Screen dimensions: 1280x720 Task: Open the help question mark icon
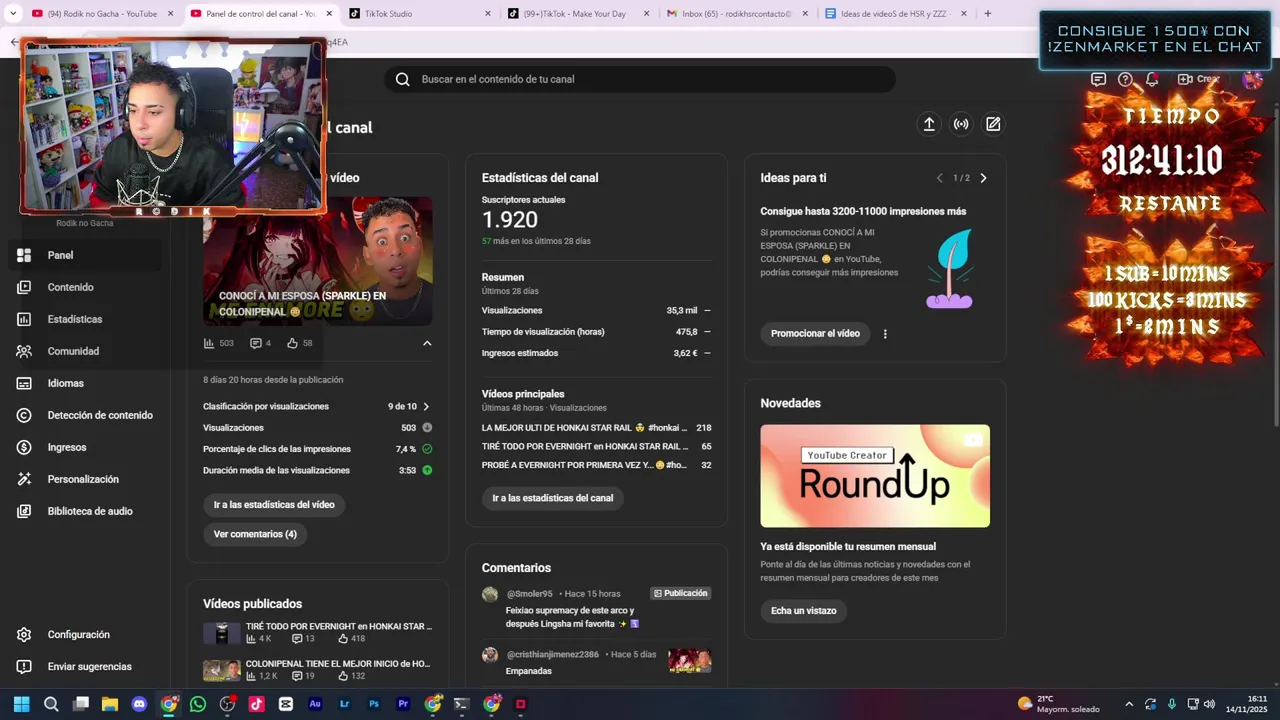[1125, 79]
